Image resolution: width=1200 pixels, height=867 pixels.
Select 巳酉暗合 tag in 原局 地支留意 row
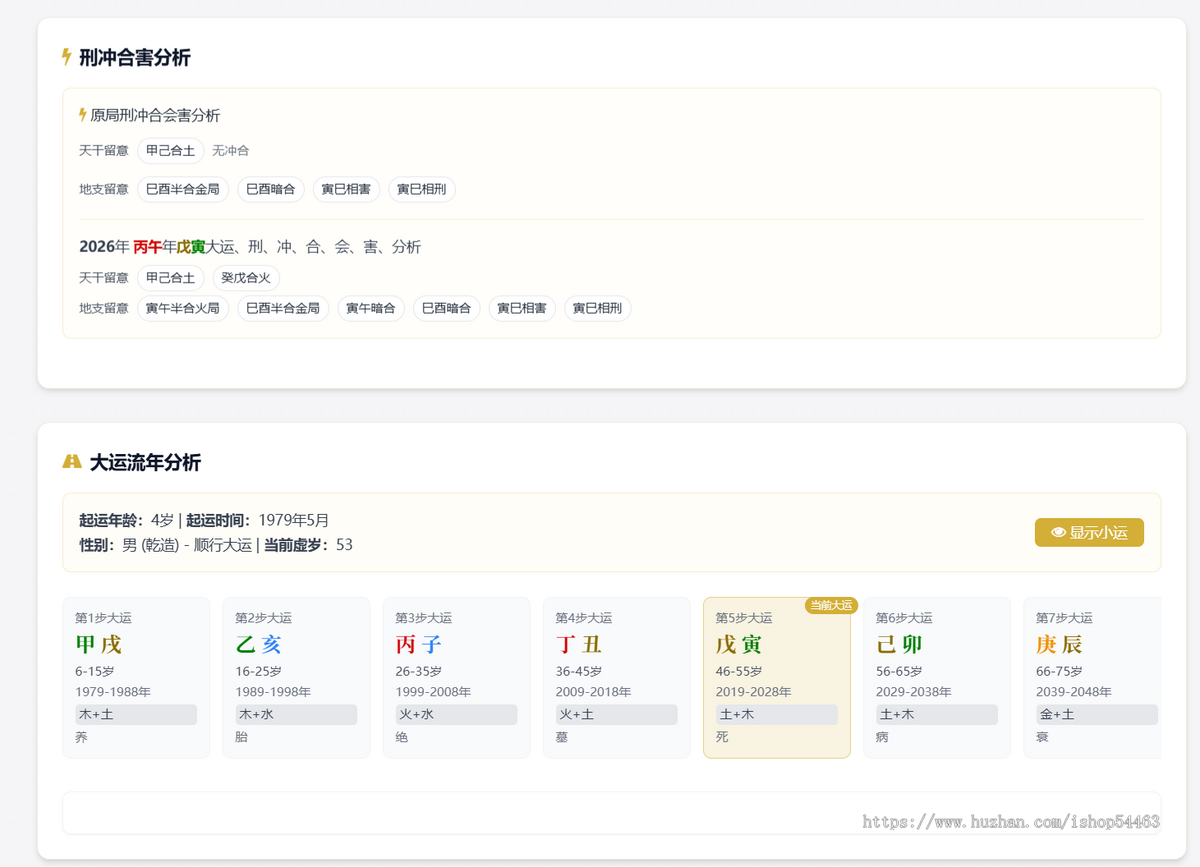pos(271,189)
